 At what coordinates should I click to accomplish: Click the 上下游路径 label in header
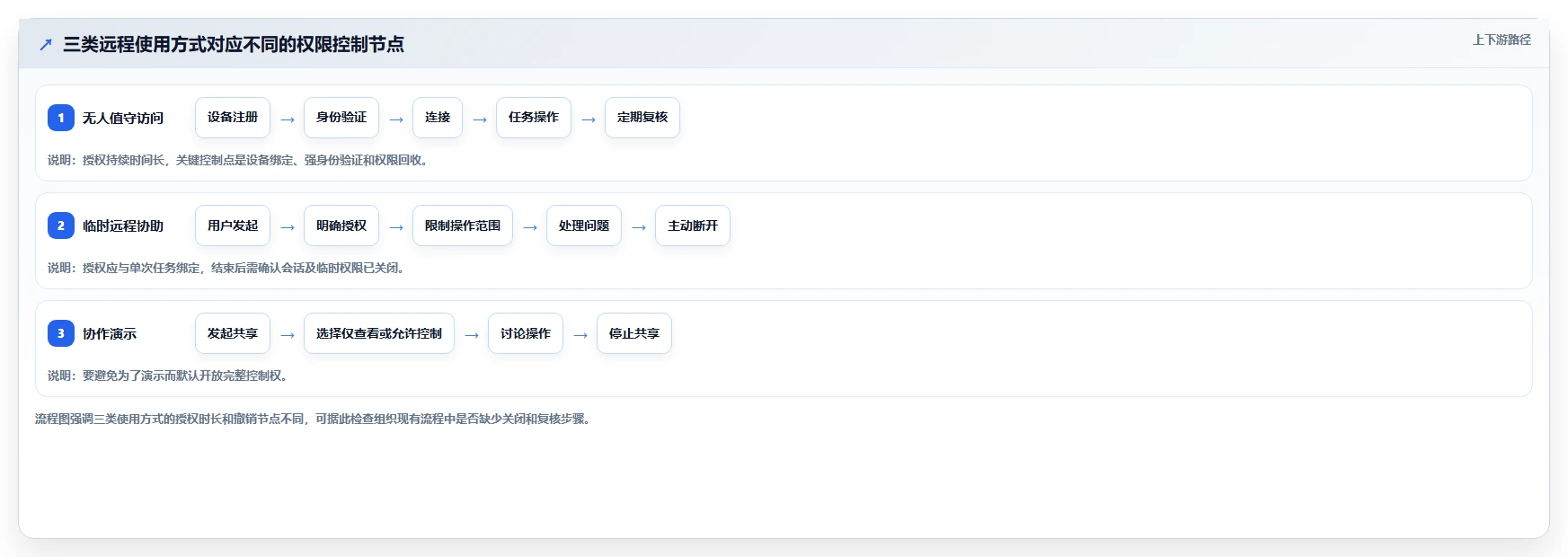tap(1502, 40)
